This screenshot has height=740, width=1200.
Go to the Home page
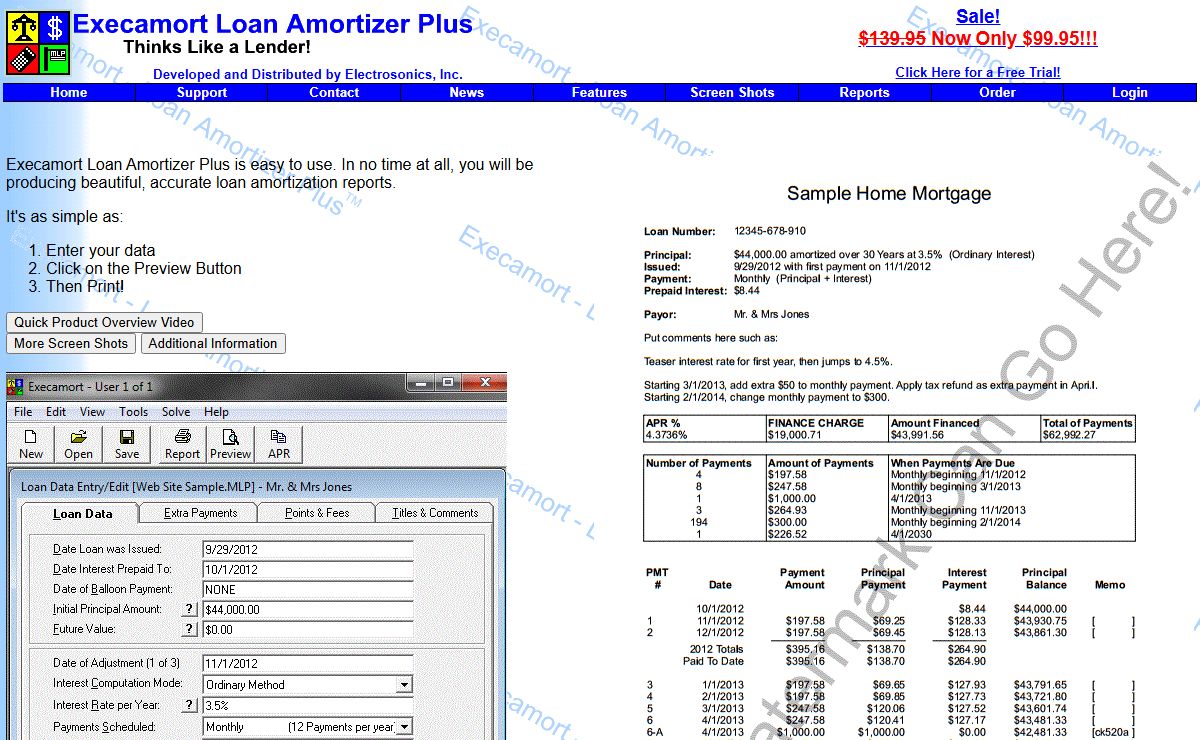click(69, 92)
